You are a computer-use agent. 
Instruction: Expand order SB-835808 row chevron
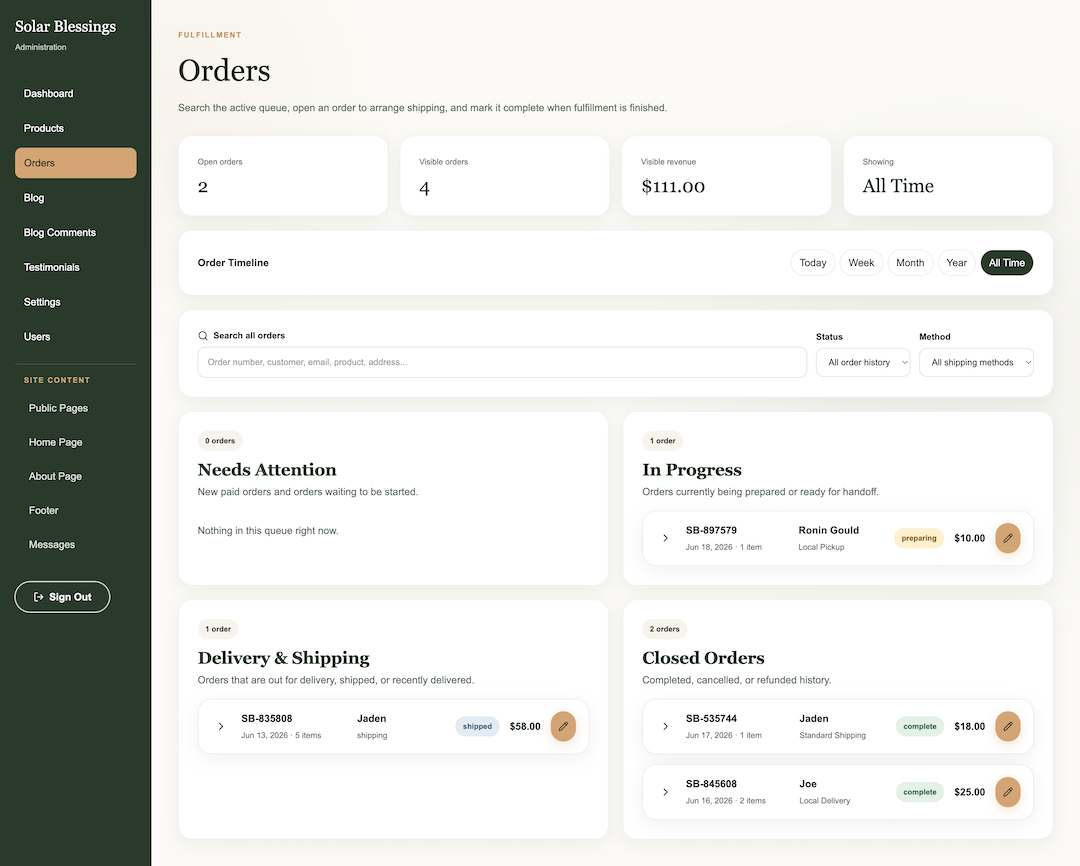tap(220, 726)
